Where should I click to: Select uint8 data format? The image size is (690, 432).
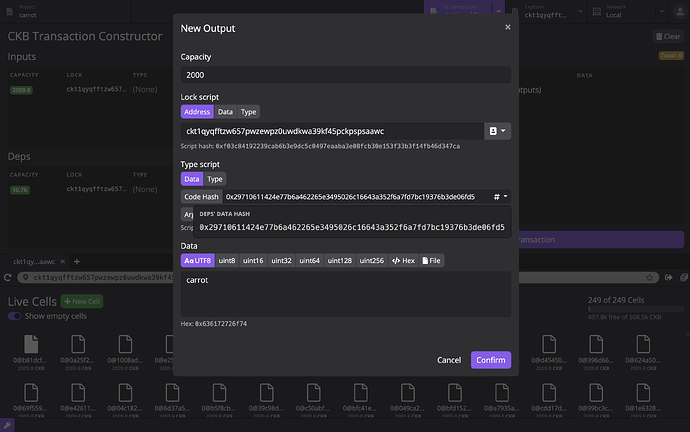227,260
